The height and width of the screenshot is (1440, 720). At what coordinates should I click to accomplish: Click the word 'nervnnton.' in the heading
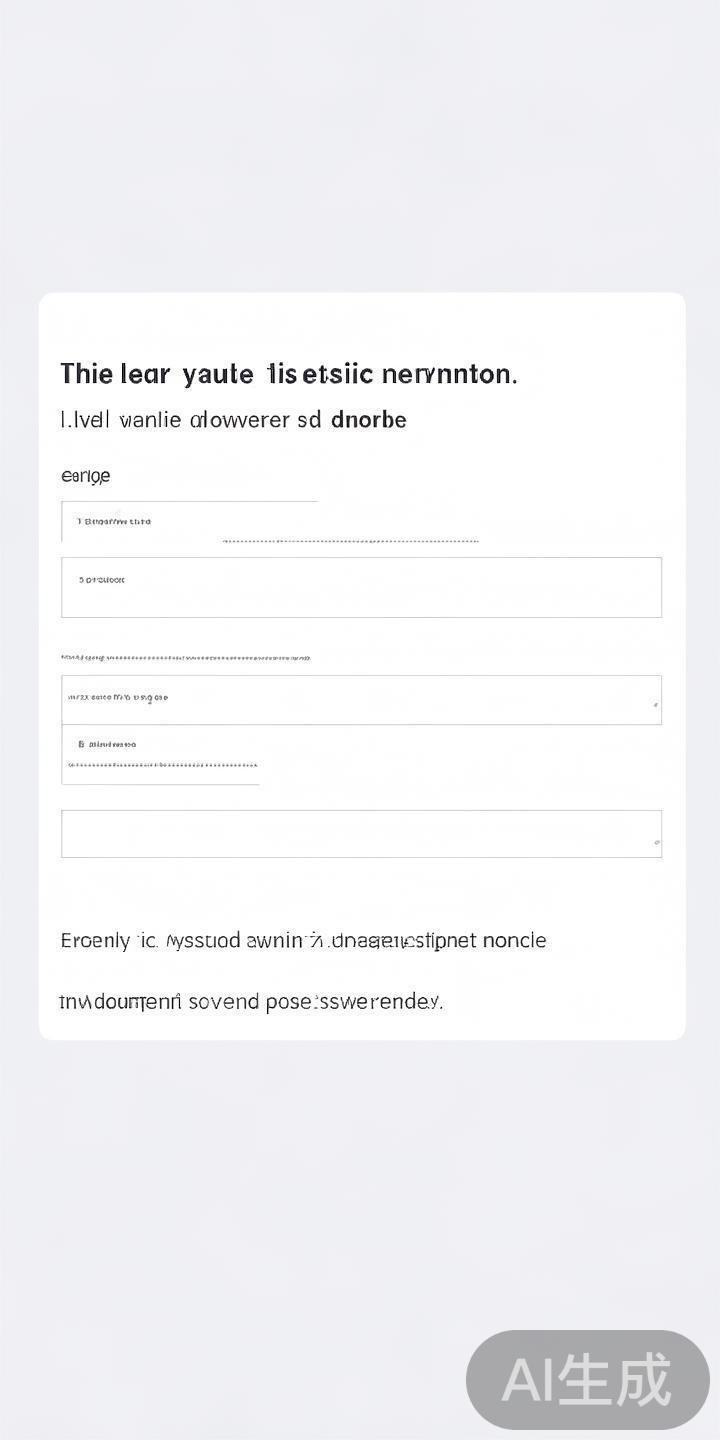pos(450,374)
